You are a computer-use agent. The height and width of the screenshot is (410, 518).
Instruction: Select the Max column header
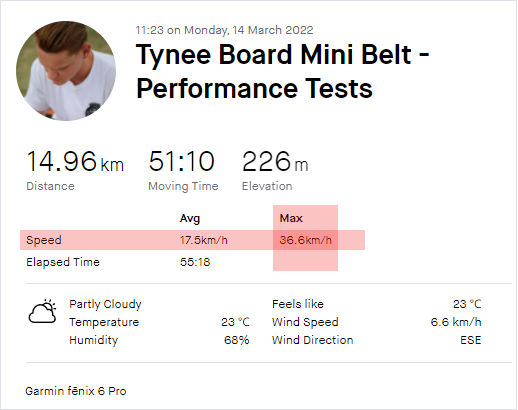[291, 218]
